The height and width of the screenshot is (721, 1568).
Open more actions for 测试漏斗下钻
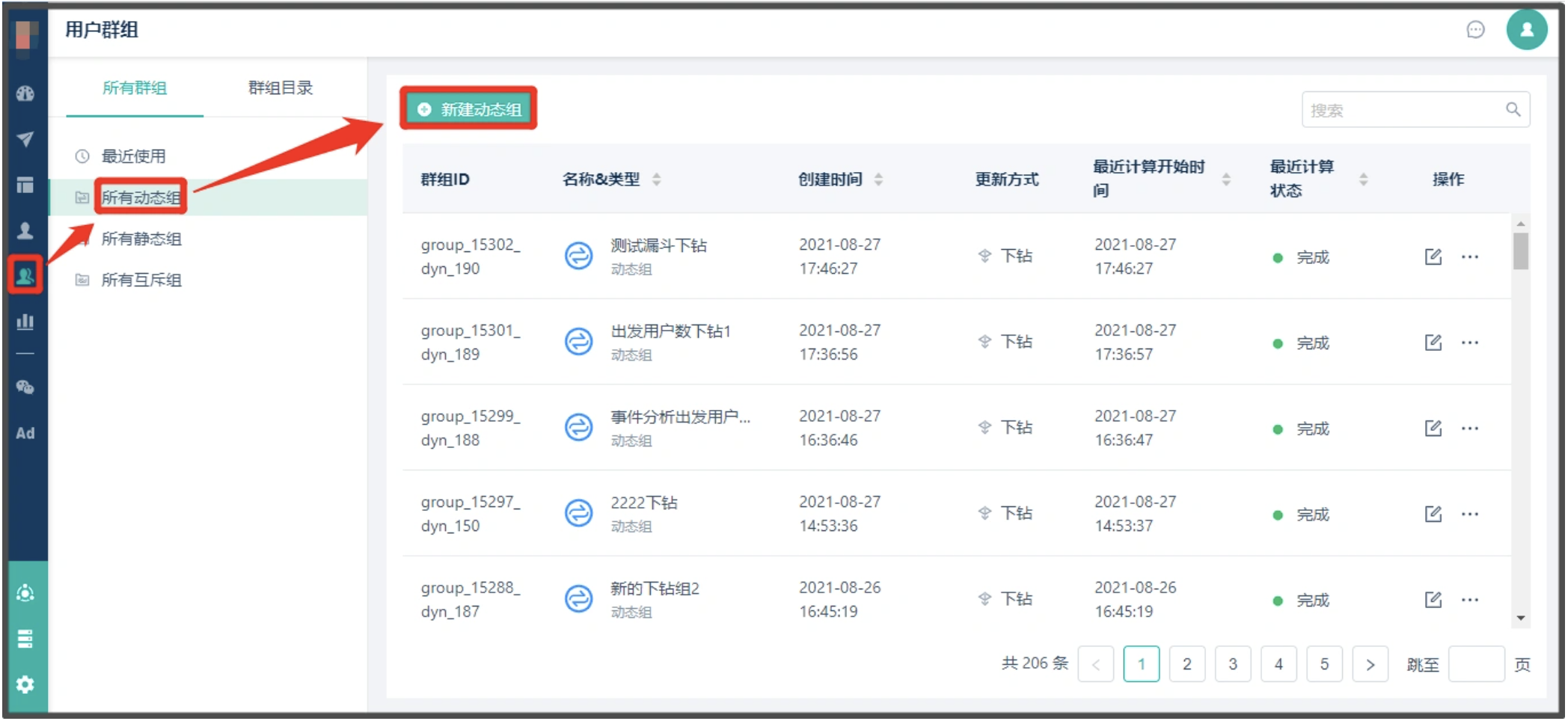click(1470, 257)
